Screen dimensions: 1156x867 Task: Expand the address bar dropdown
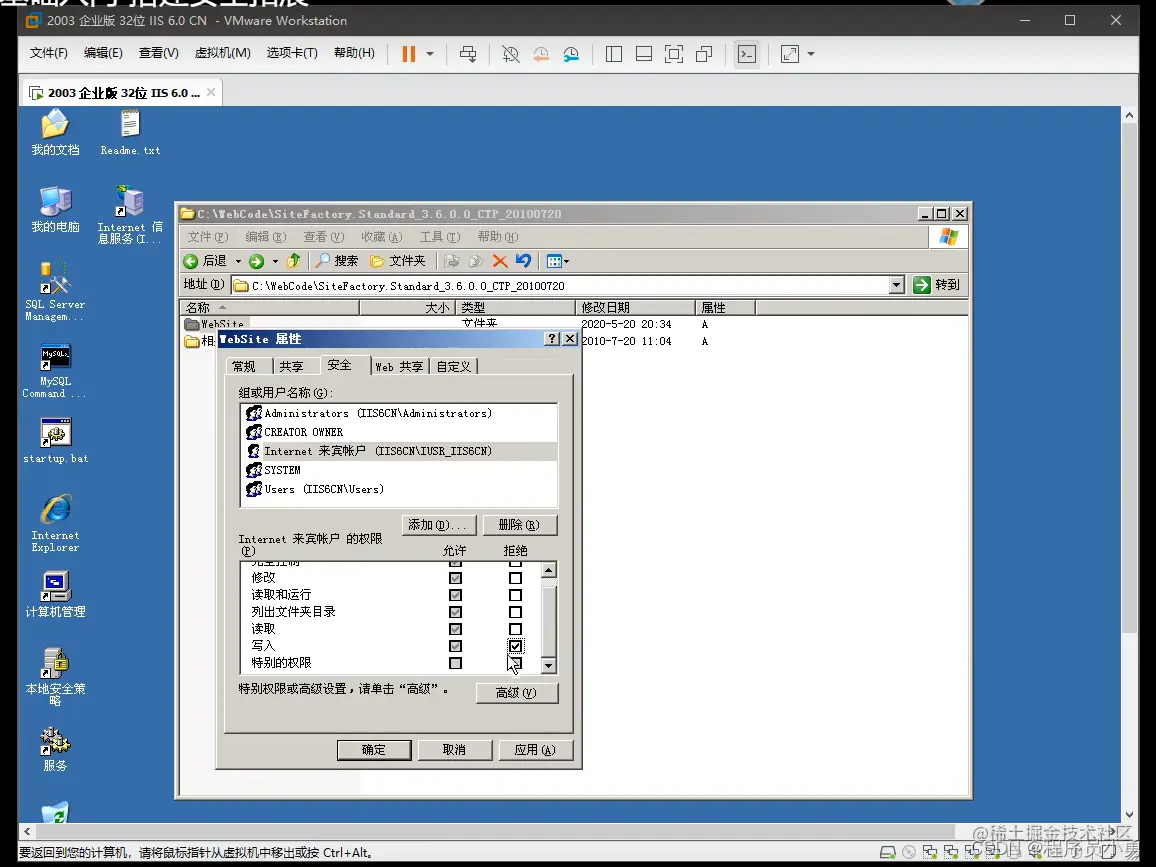click(896, 285)
